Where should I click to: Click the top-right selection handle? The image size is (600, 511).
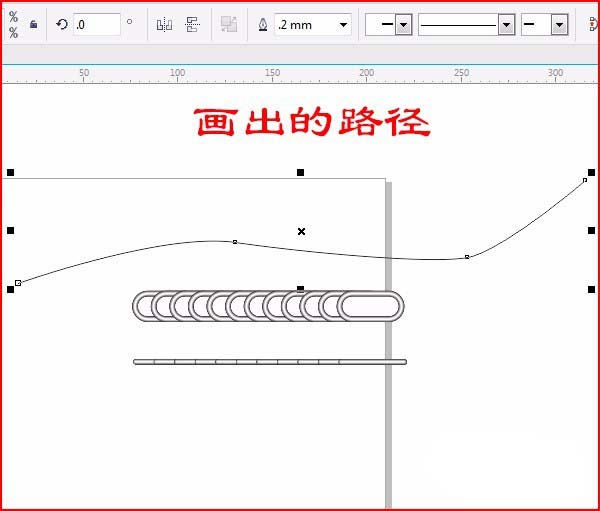click(x=591, y=173)
